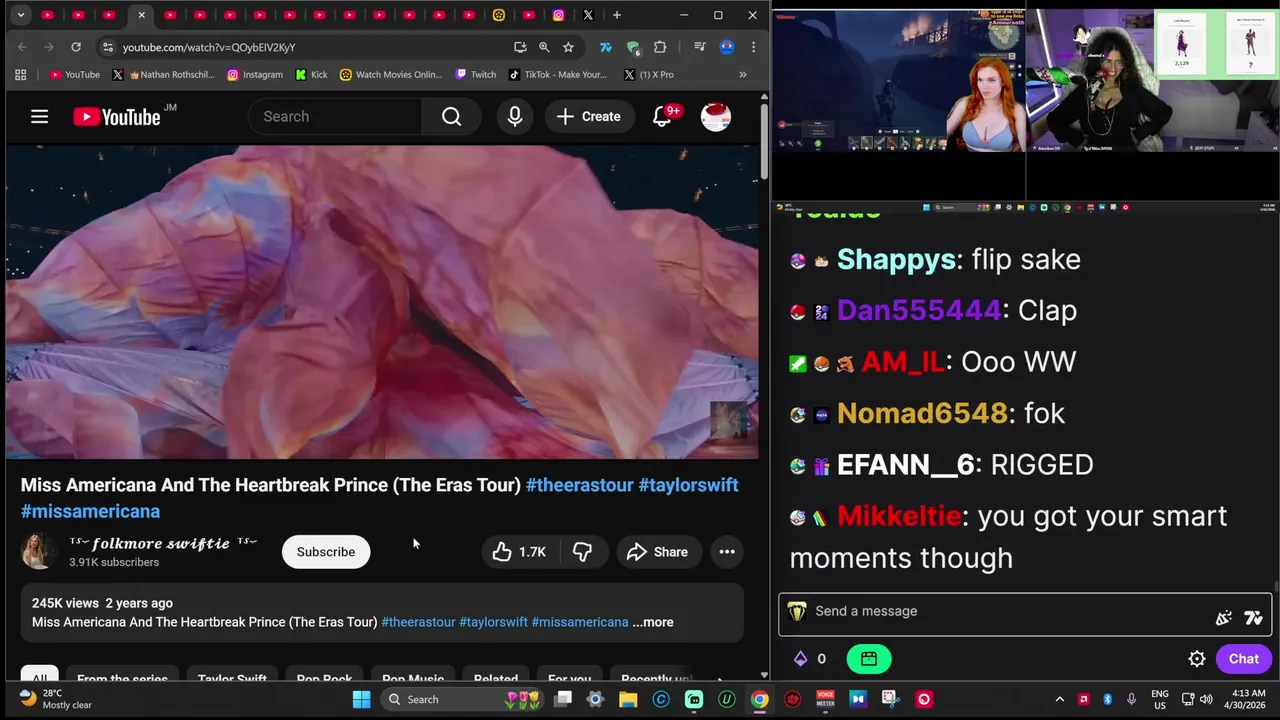Show hidden system tray icons chevron
This screenshot has width=1280, height=720.
click(x=1060, y=699)
